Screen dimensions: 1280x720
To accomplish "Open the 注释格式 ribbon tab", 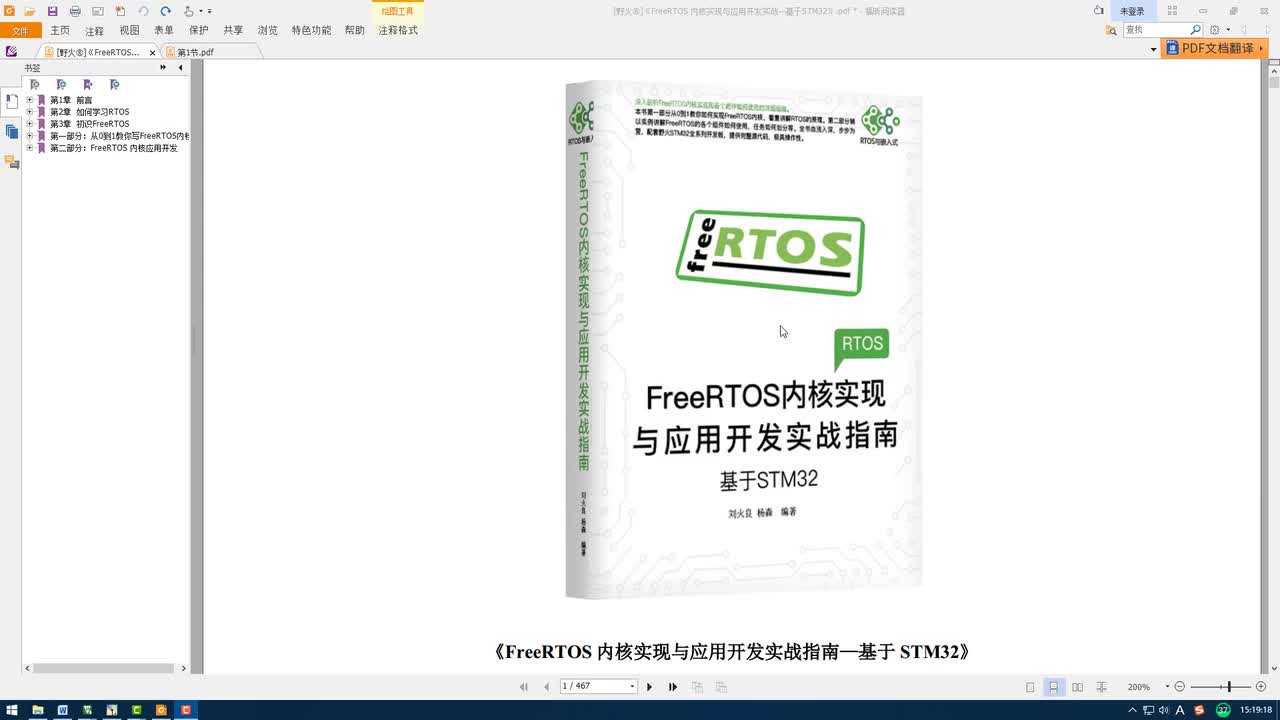I will 398,31.
